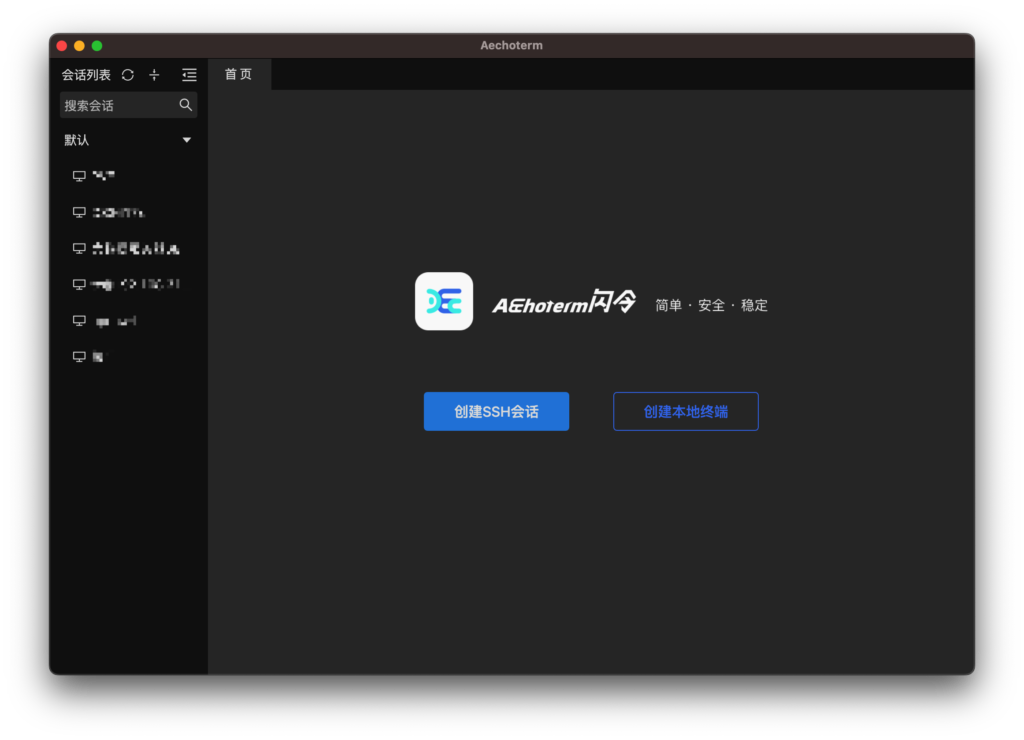
Task: Minimize the Aechoterm window
Action: (x=79, y=46)
